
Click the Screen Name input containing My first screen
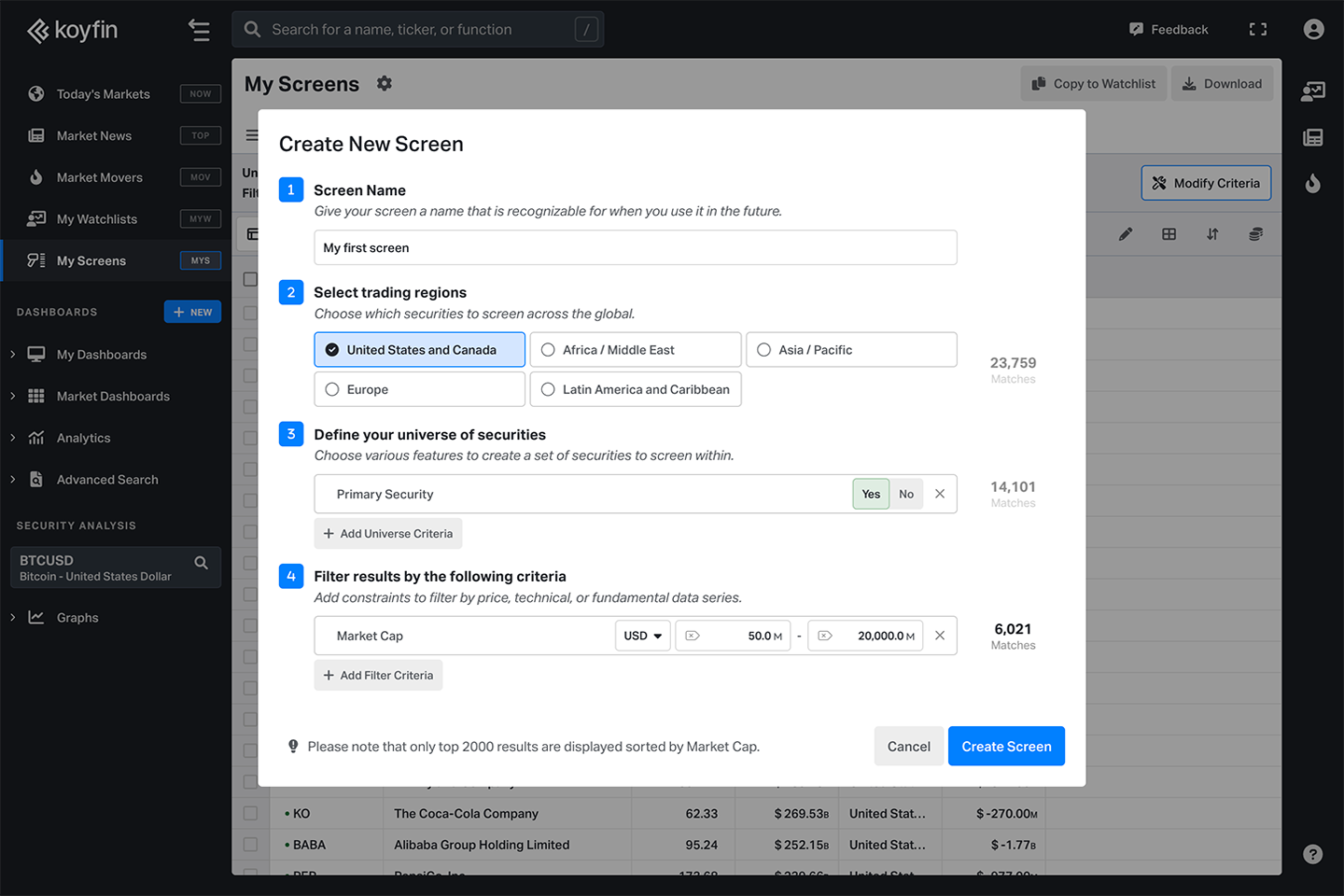635,247
